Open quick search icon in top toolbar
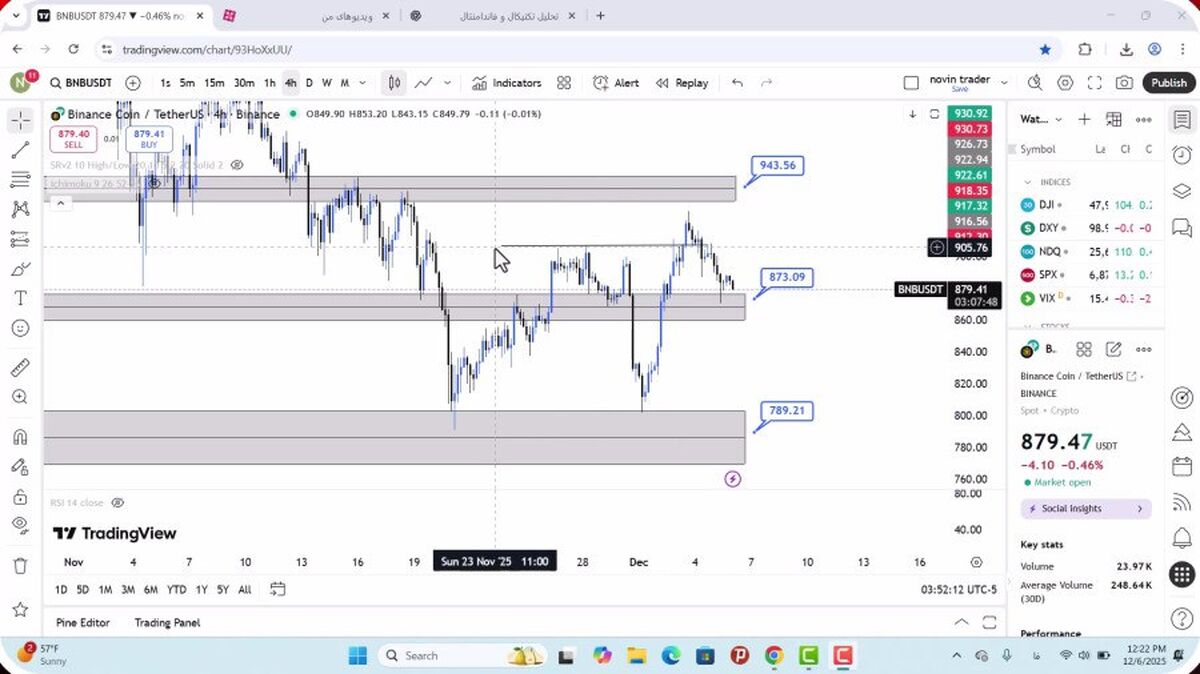The height and width of the screenshot is (674, 1200). (x=1035, y=83)
